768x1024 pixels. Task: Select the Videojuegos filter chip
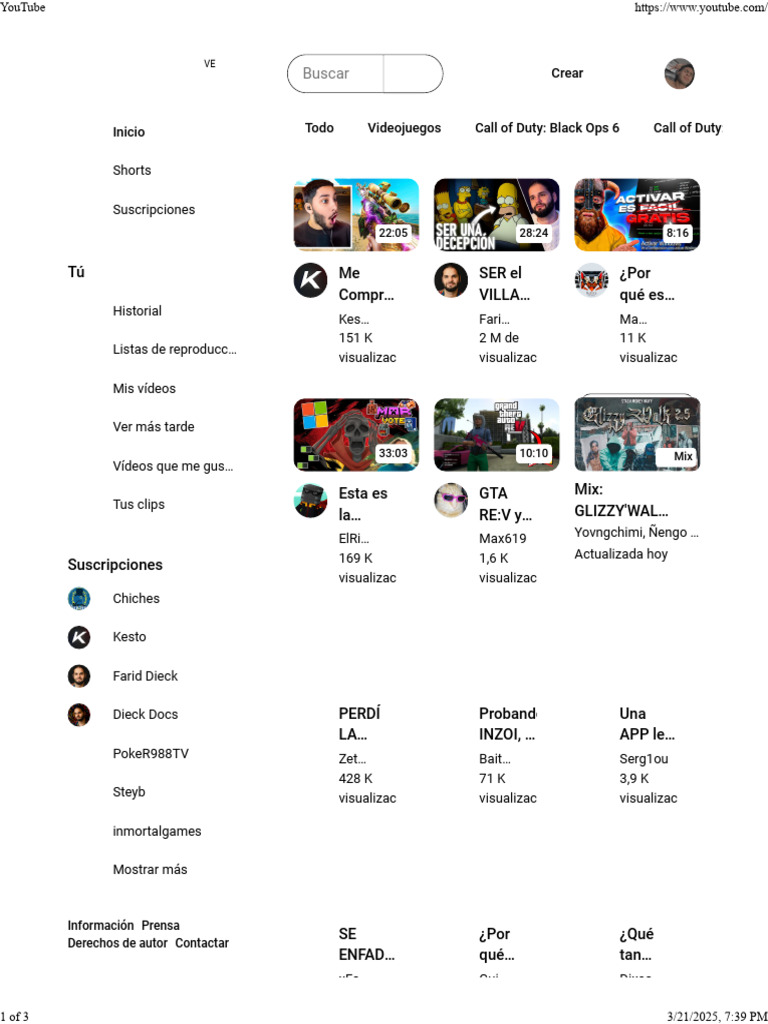click(404, 128)
